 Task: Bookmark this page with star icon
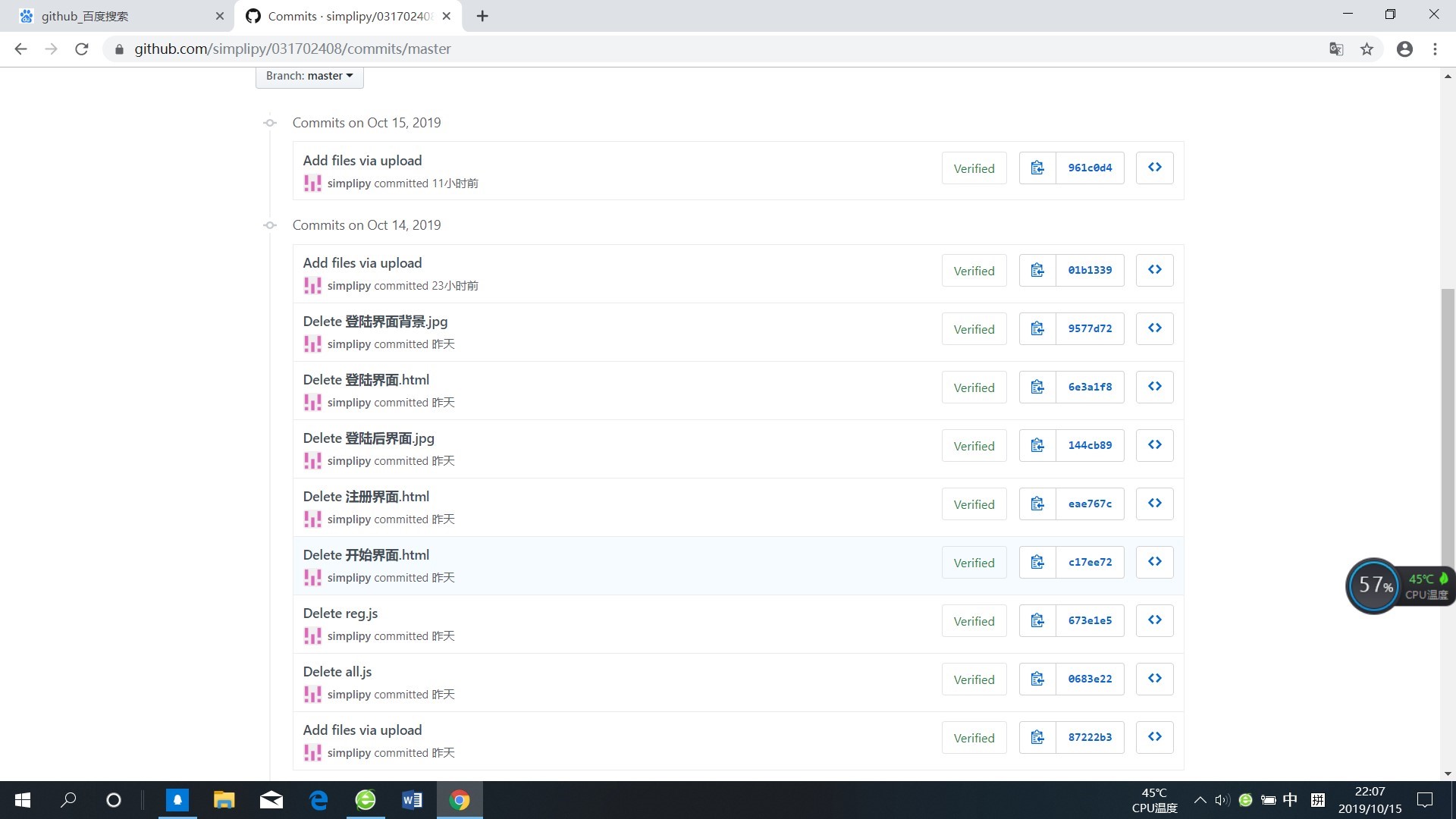(1367, 49)
